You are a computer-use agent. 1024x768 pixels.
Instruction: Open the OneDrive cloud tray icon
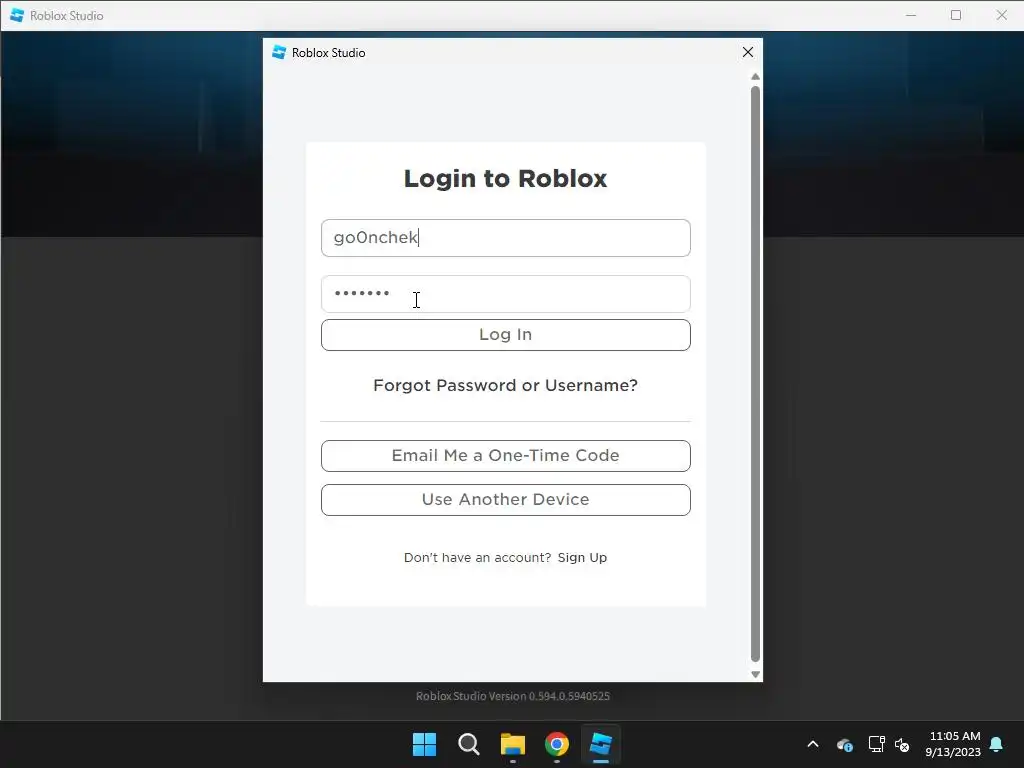[845, 744]
